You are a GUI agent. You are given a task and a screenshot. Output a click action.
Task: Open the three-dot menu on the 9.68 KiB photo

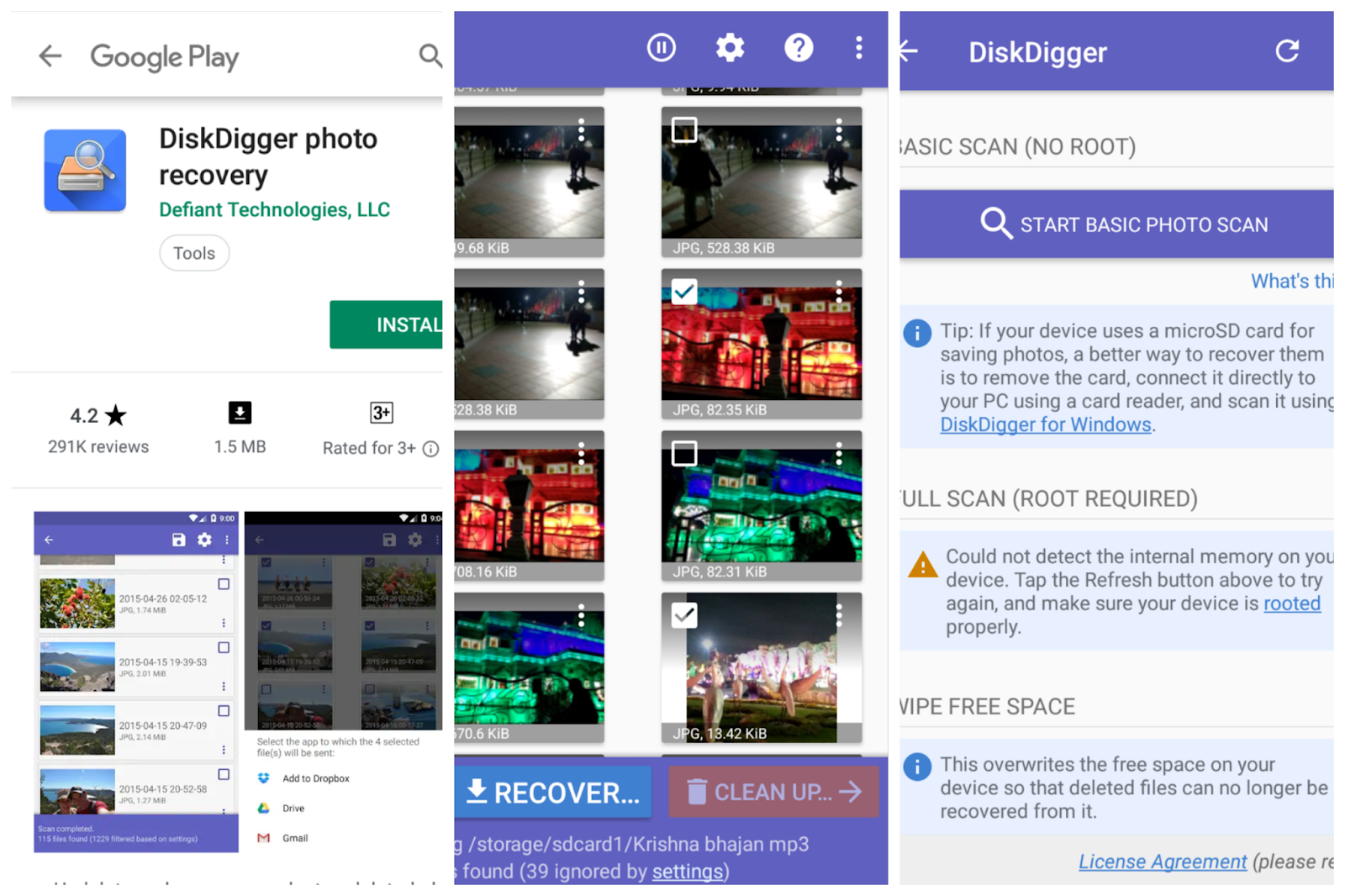(x=581, y=129)
